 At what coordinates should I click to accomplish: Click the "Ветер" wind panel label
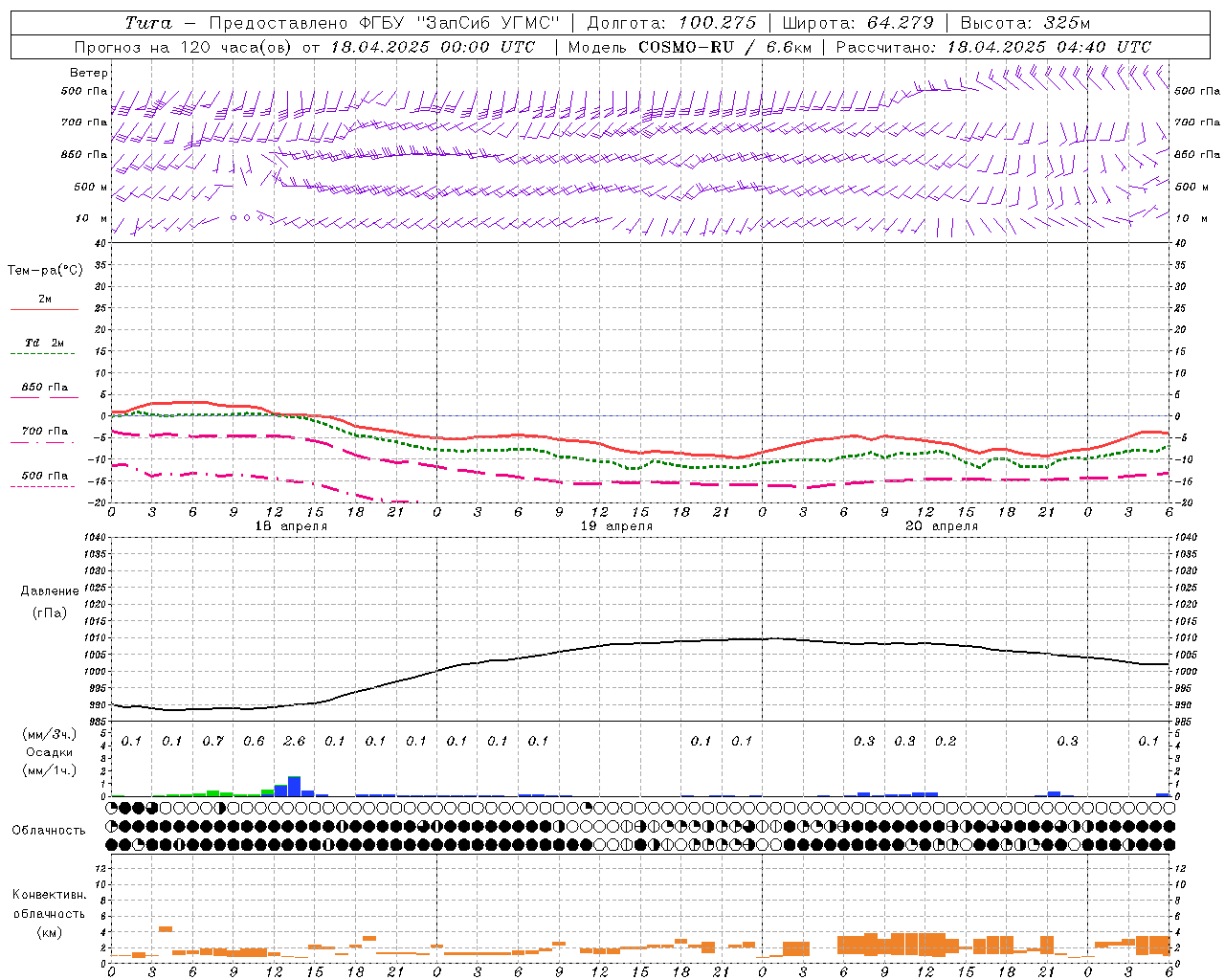pyautogui.click(x=89, y=73)
